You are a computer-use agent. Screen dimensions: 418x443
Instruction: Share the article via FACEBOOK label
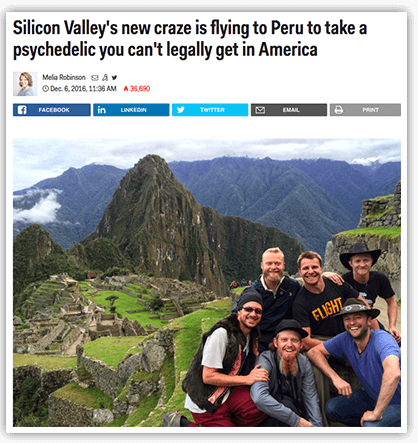tap(54, 110)
